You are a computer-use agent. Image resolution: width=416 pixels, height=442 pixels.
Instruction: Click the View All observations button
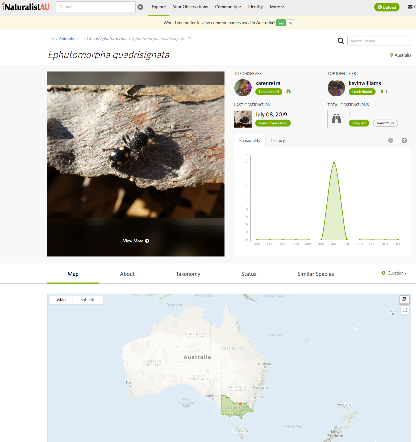359,123
